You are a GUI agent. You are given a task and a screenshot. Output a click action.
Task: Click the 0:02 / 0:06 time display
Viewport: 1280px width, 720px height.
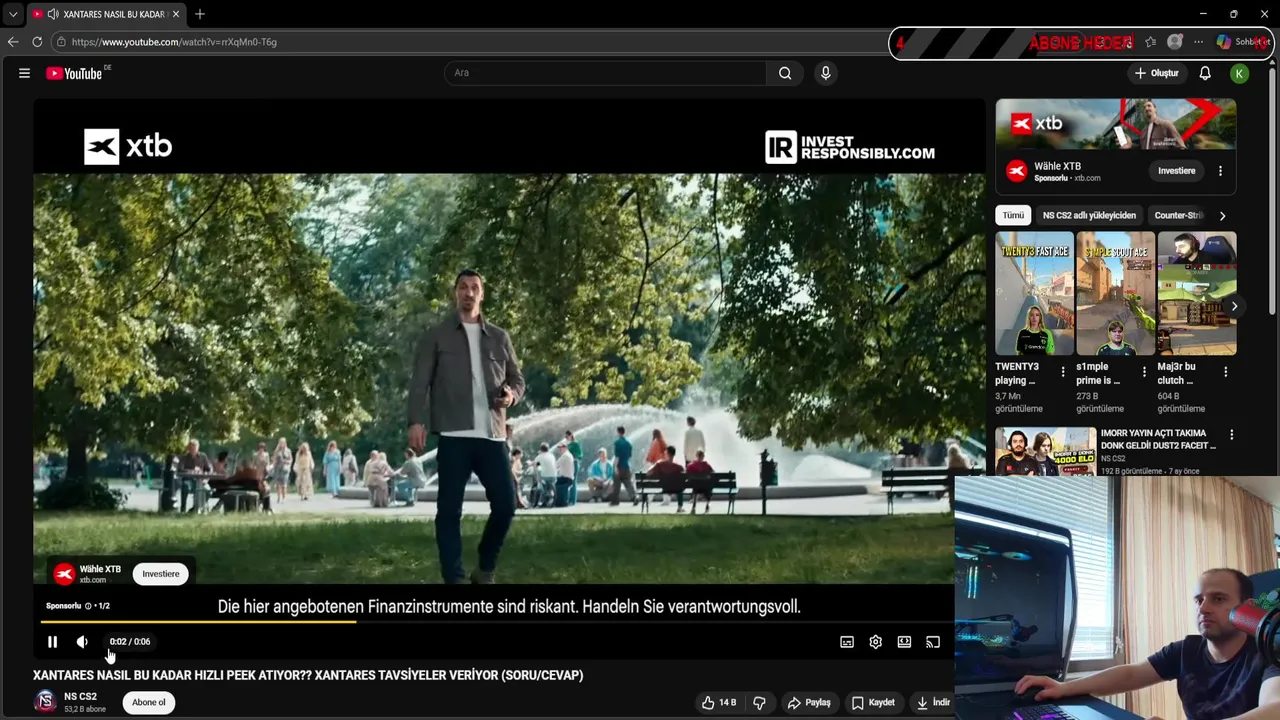click(x=130, y=642)
